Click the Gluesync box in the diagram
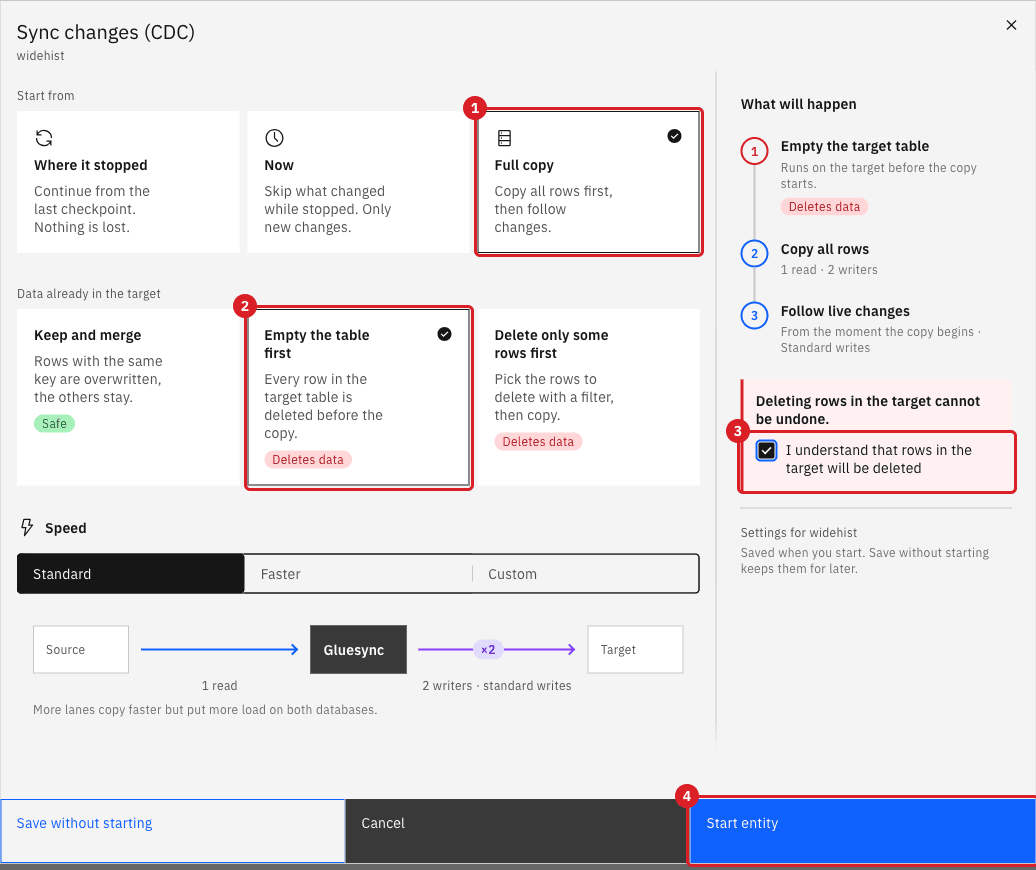Image resolution: width=1036 pixels, height=870 pixels. [x=358, y=649]
